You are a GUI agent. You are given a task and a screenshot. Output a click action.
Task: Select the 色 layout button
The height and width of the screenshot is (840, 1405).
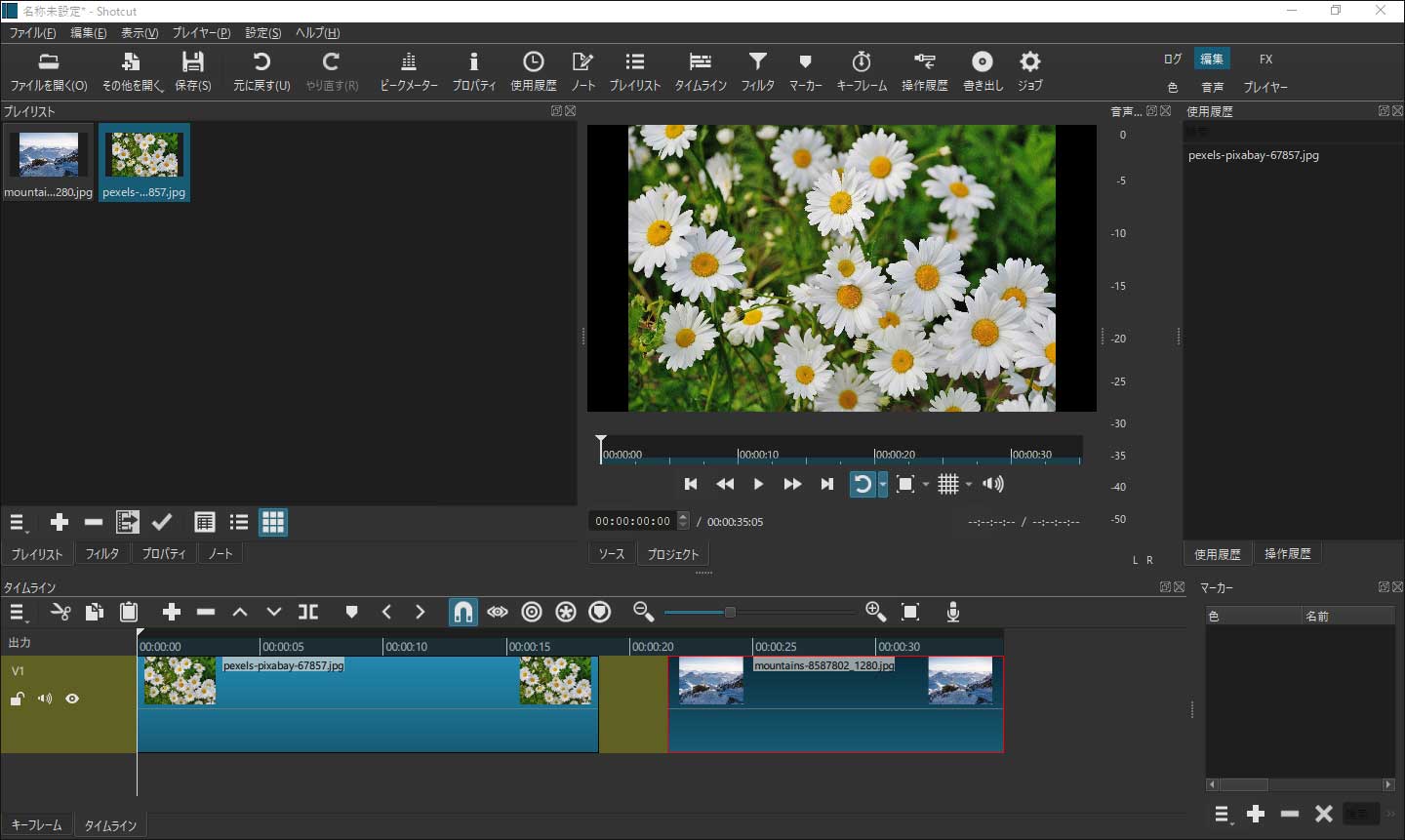[1173, 87]
